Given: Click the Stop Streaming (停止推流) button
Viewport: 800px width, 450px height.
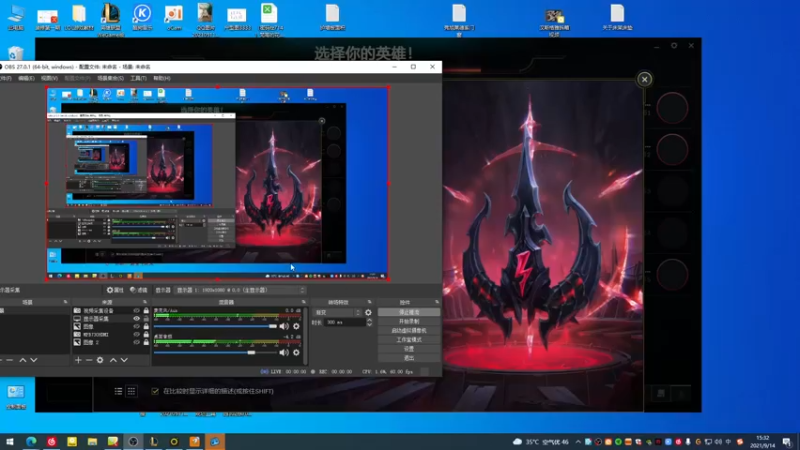Looking at the screenshot, I should pyautogui.click(x=408, y=312).
